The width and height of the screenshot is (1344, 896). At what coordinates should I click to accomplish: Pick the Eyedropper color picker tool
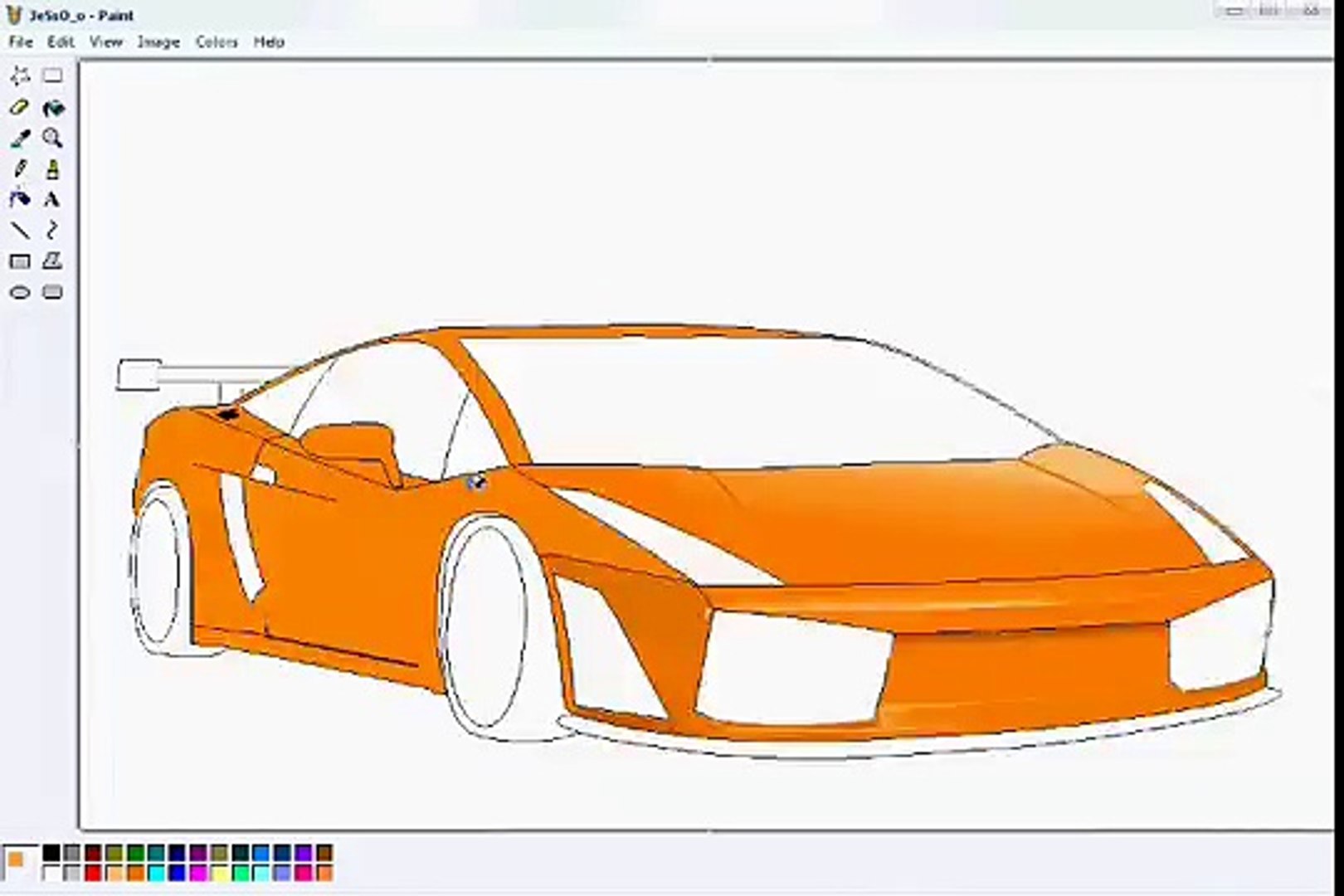point(21,137)
